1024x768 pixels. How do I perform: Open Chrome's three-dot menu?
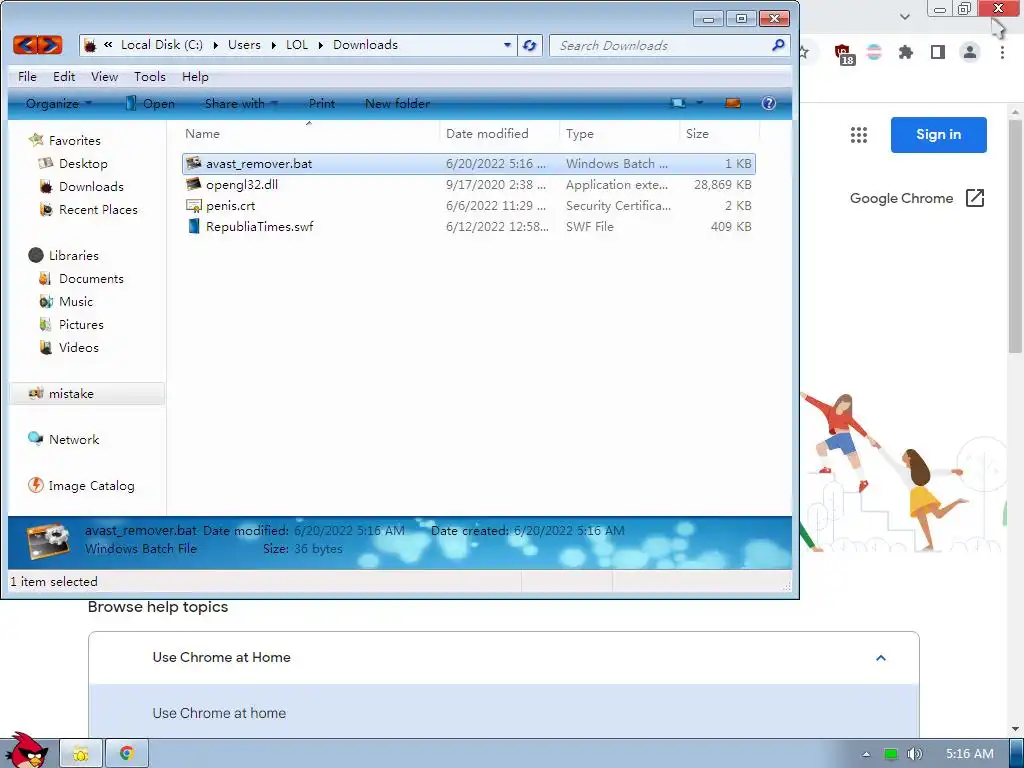click(1002, 52)
